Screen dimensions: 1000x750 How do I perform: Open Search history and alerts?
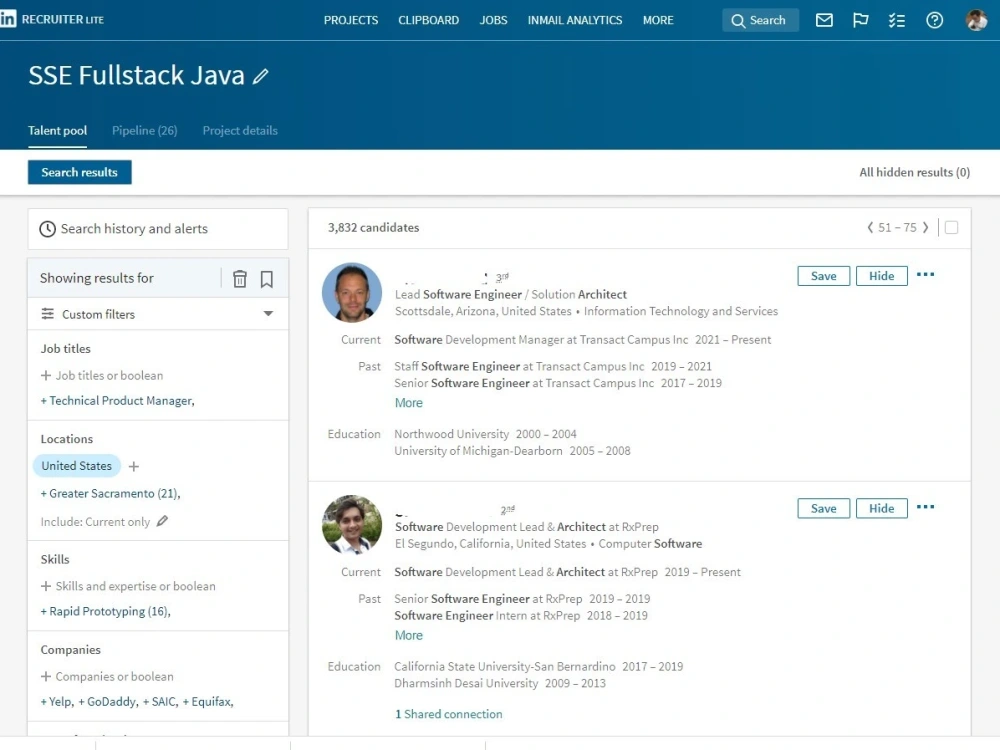click(158, 229)
